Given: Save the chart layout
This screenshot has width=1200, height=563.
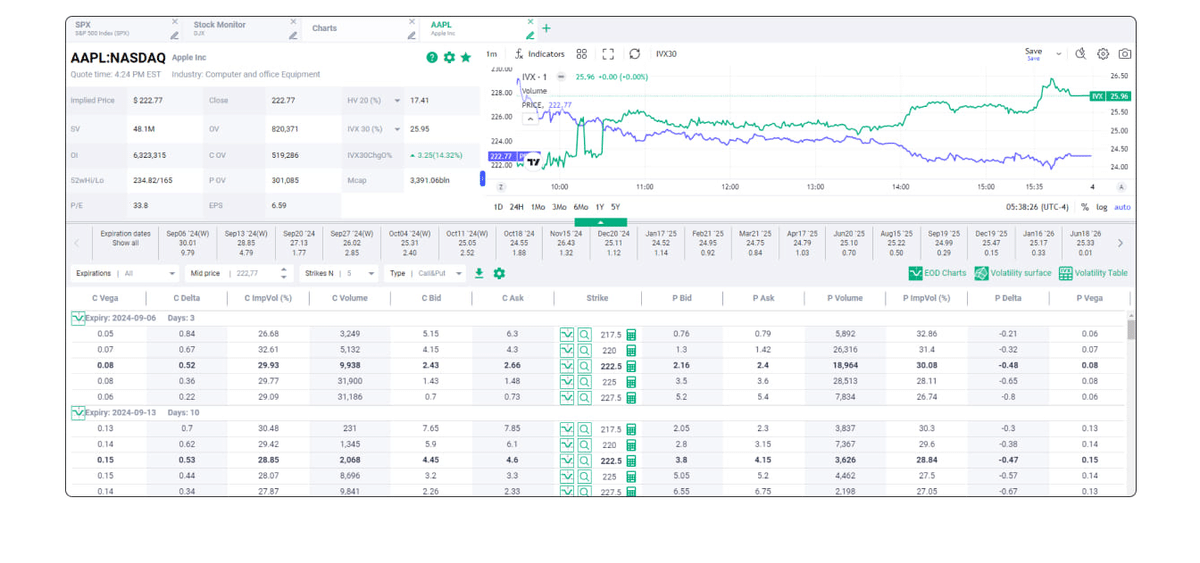Looking at the screenshot, I should tap(1033, 54).
